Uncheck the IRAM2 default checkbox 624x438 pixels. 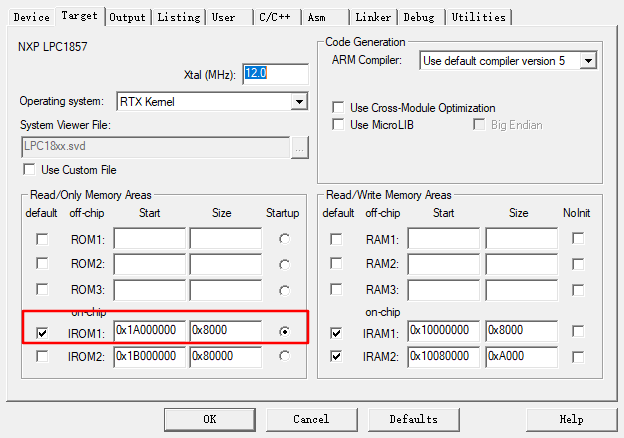click(x=336, y=356)
